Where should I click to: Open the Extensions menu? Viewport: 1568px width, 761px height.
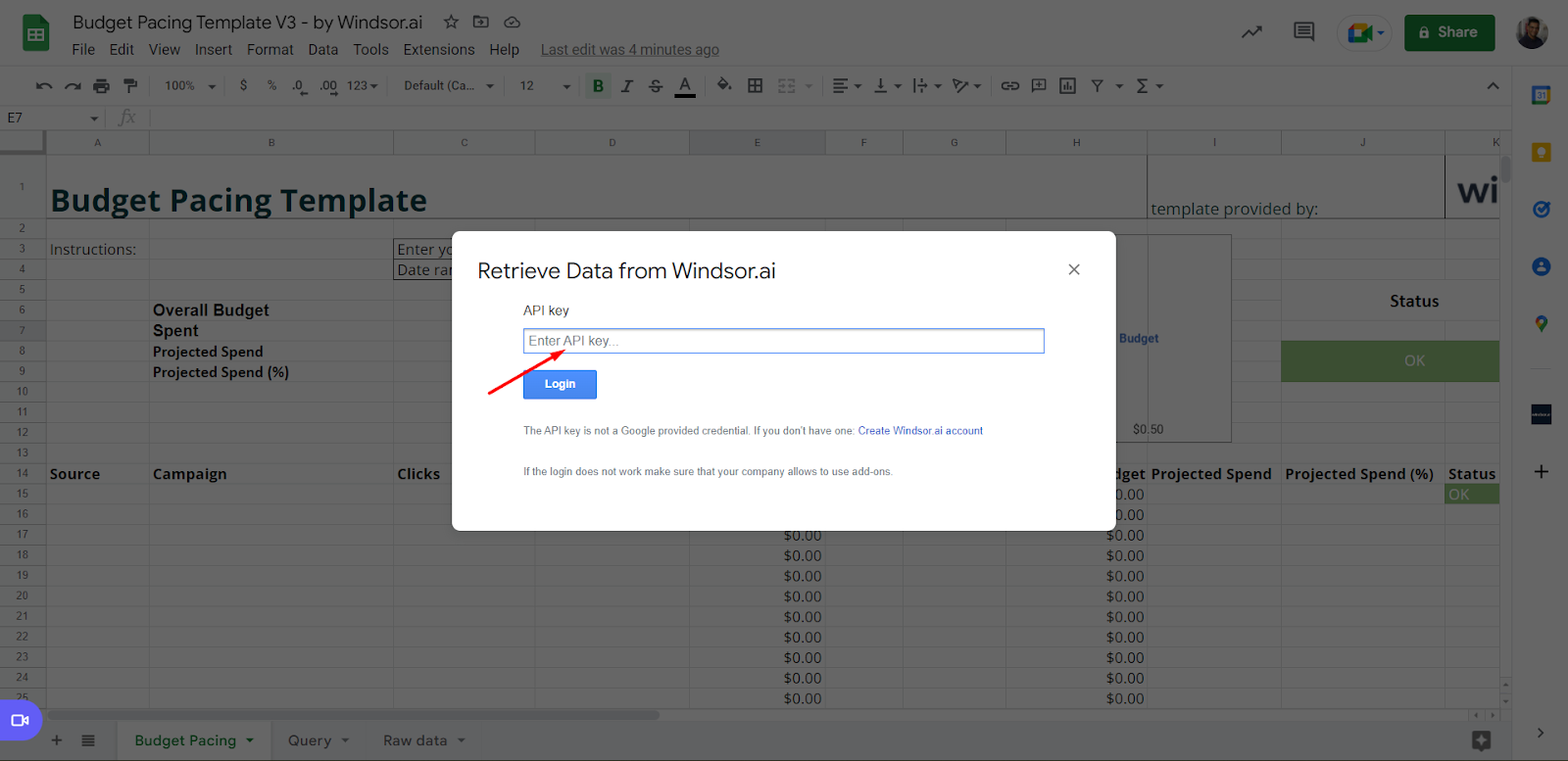point(439,50)
